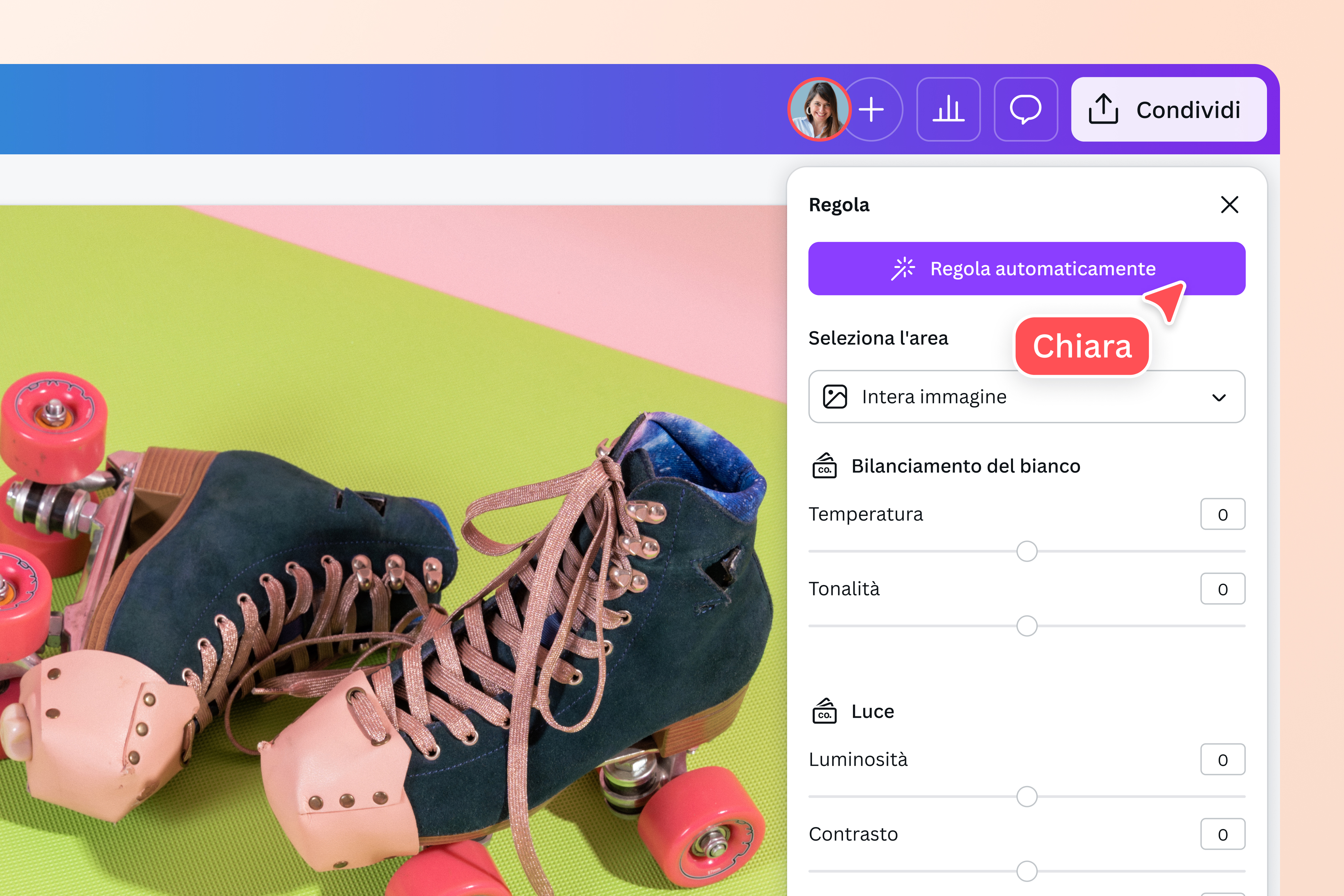Click the Bilanciamento del bianco section icon
The height and width of the screenshot is (896, 1344).
pyautogui.click(x=824, y=466)
